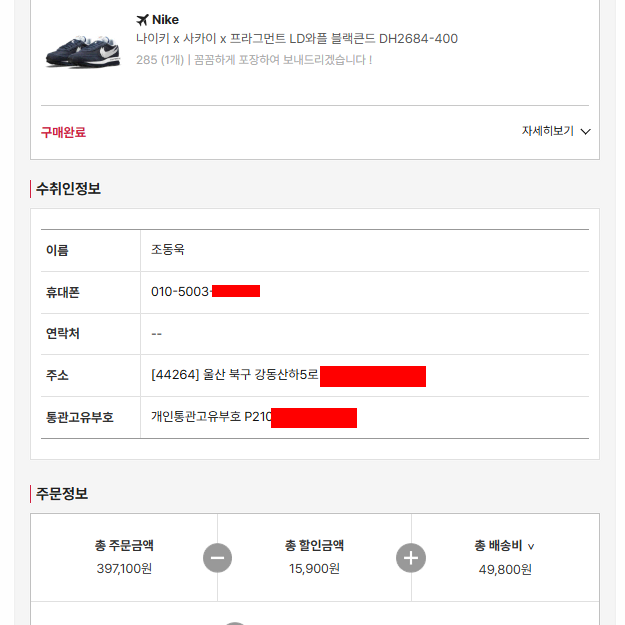Click the 총 배송비 label
This screenshot has height=625, width=625.
498,545
